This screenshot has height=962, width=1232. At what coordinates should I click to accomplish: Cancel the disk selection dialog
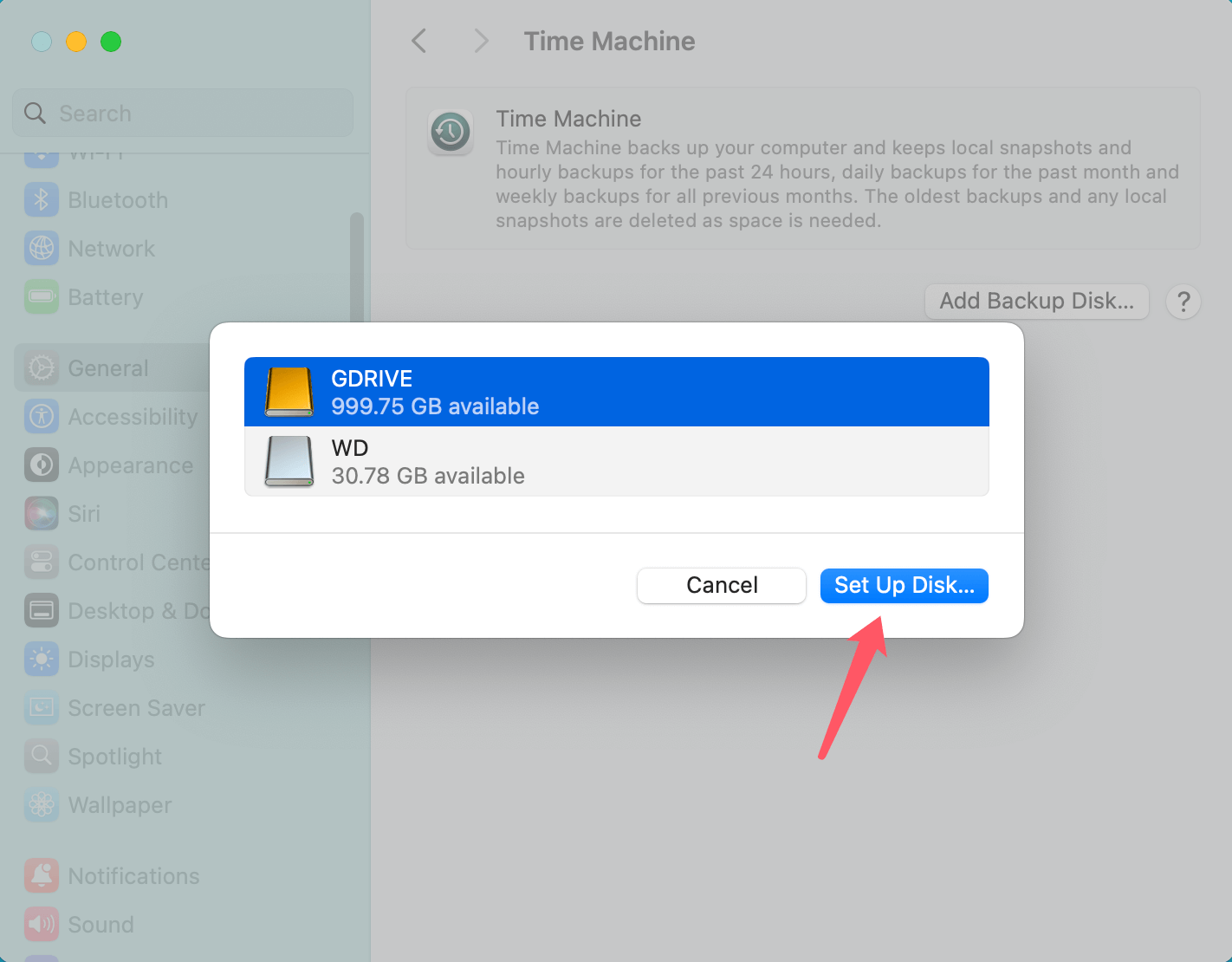pos(721,585)
